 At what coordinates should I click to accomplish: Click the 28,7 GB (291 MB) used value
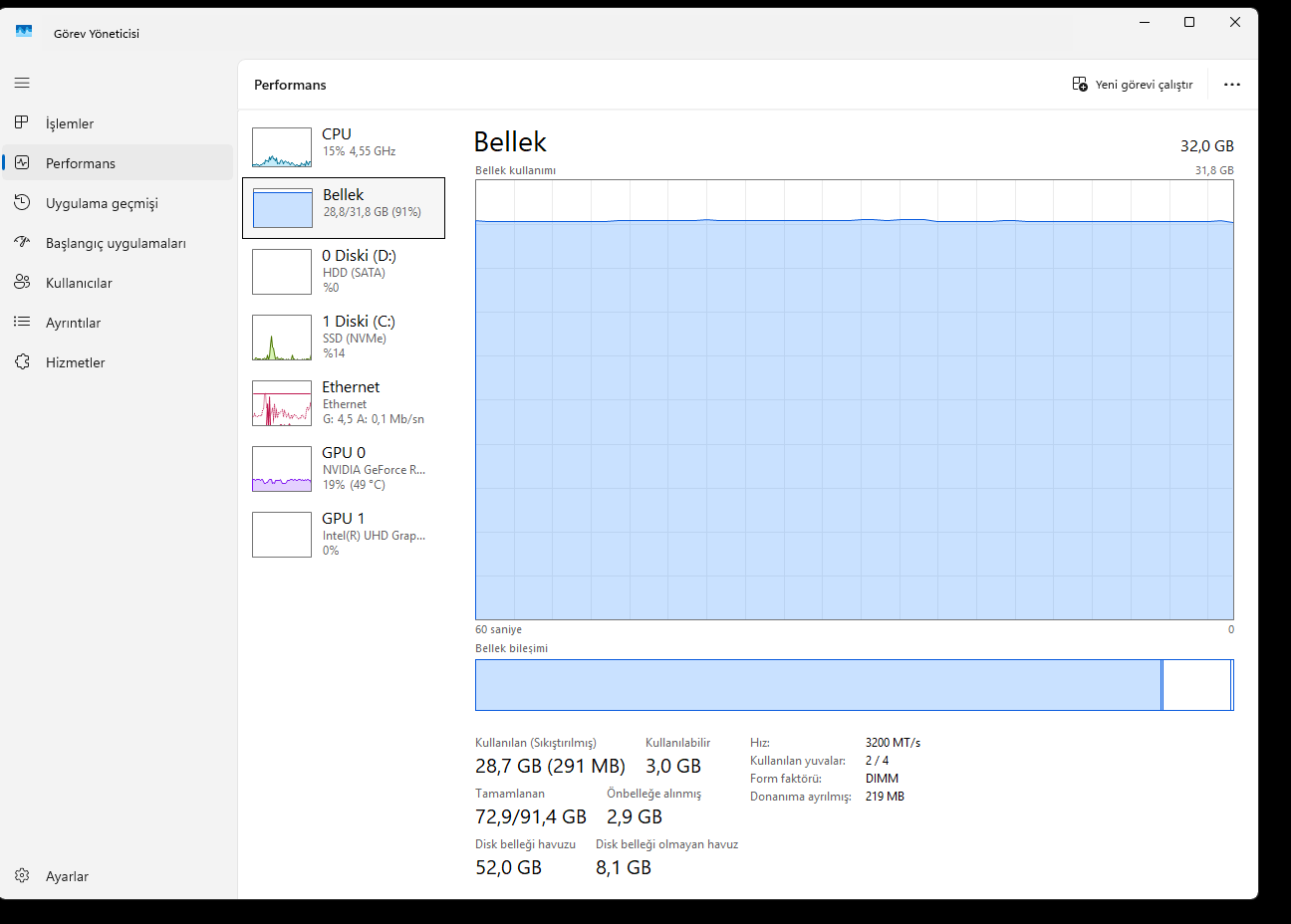[550, 766]
